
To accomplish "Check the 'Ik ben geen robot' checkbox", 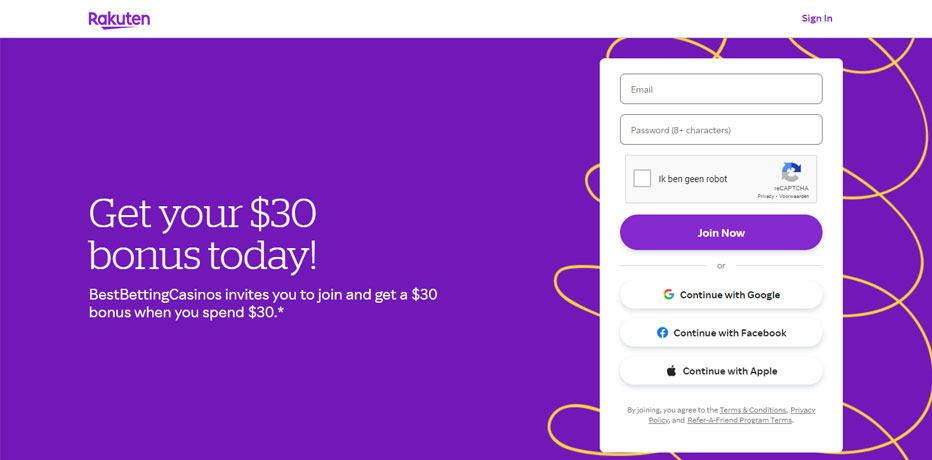I will (x=642, y=178).
